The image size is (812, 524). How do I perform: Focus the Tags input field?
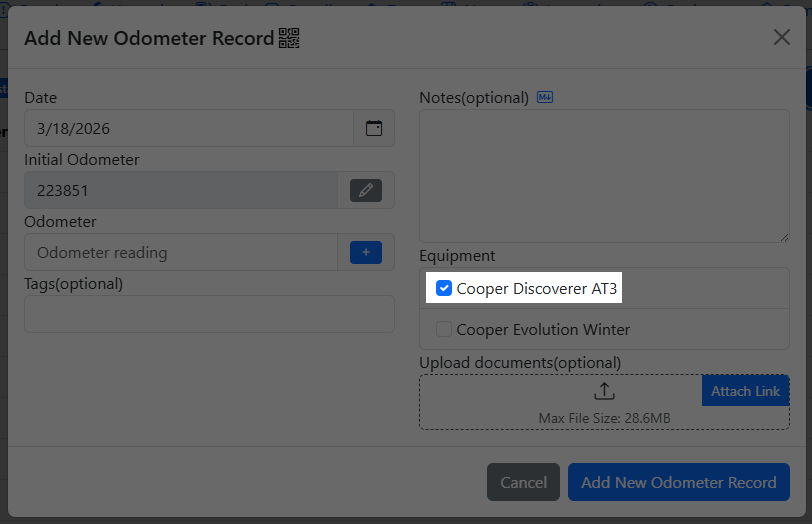point(209,314)
